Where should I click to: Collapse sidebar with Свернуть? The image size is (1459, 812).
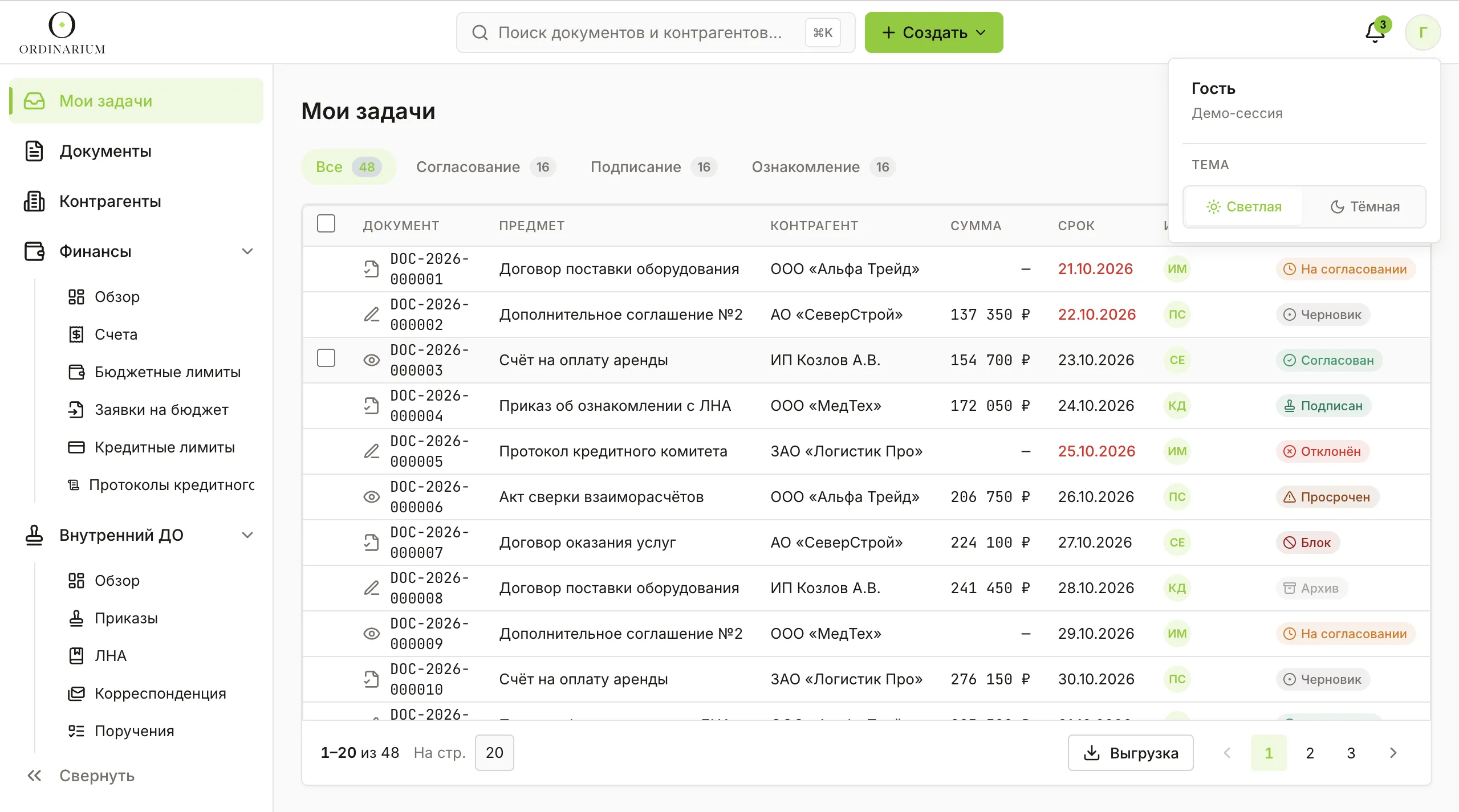pyautogui.click(x=81, y=776)
